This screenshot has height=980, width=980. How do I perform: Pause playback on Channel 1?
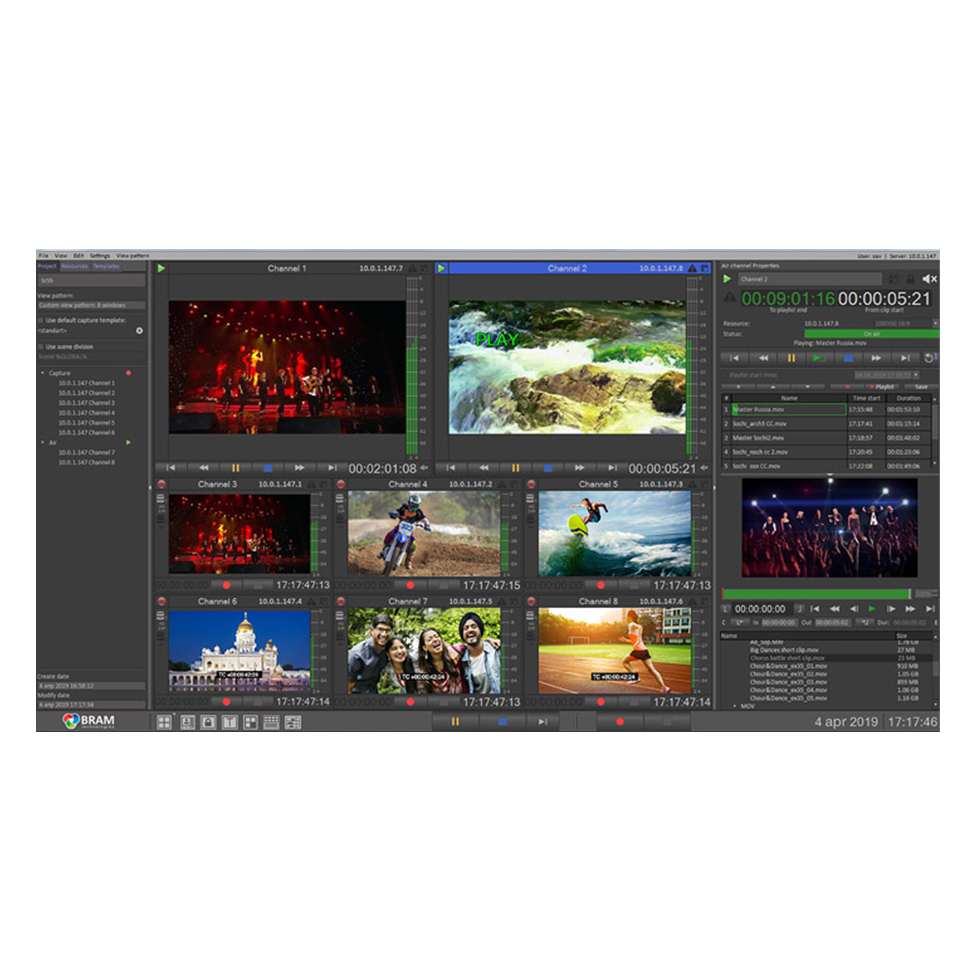[x=236, y=467]
